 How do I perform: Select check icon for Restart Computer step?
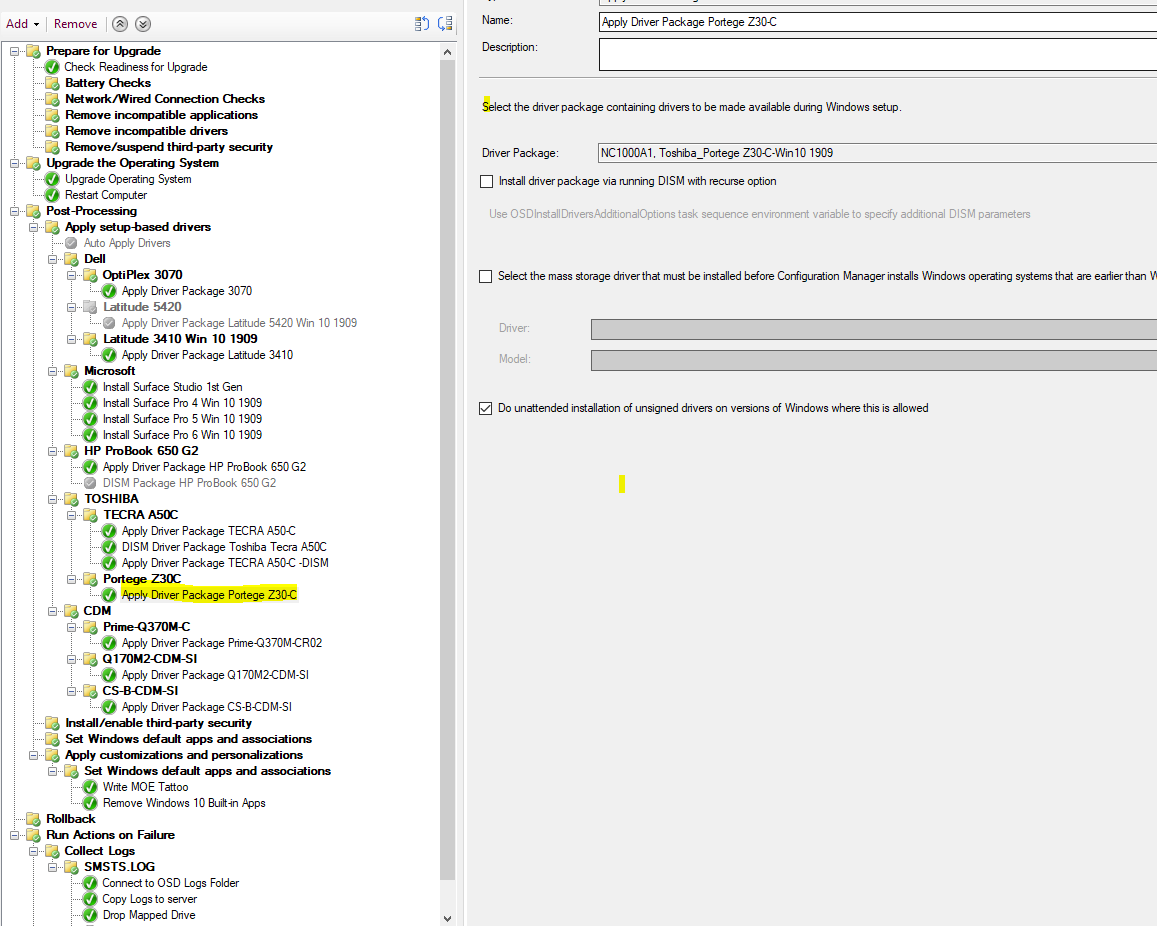52,196
